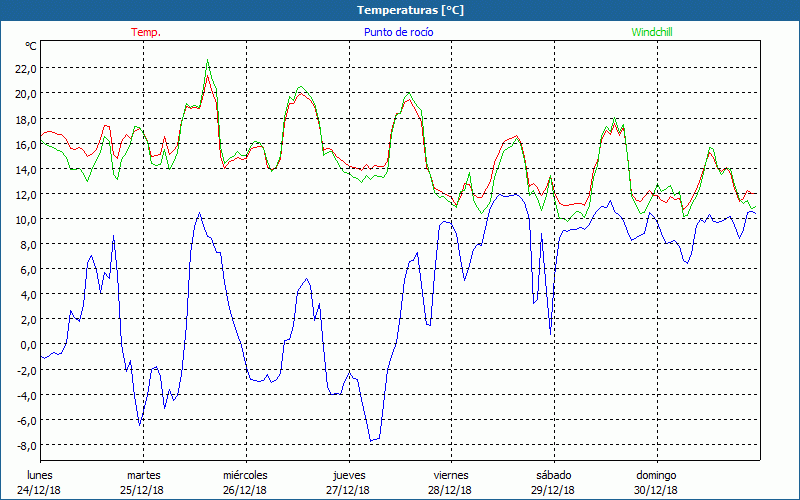Image resolution: width=800 pixels, height=500 pixels.
Task: Click the Temperaturas [°C] chart title
Action: [x=410, y=10]
